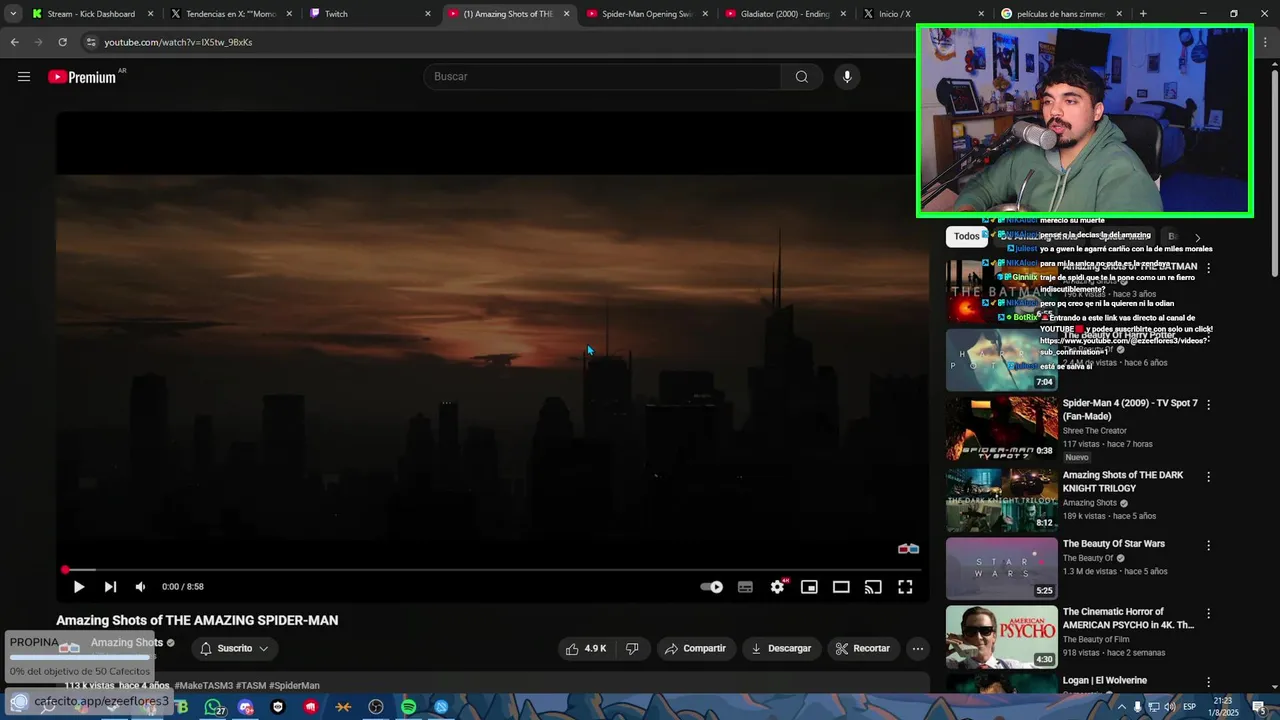
Task: Switch to películas de hans zimmer tab
Action: (x=1062, y=14)
